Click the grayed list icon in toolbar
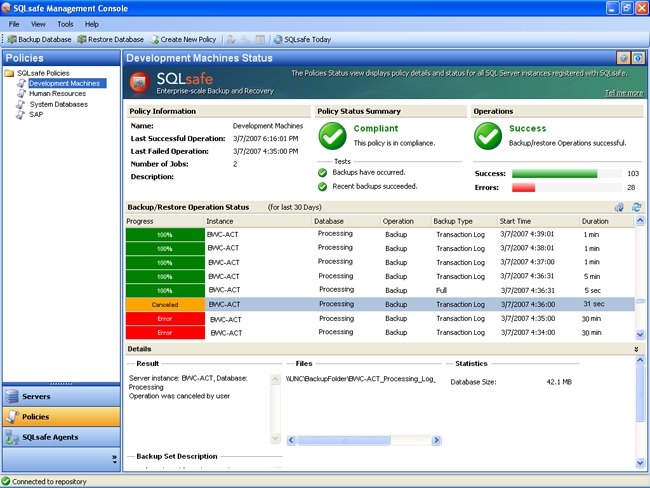 (260, 39)
